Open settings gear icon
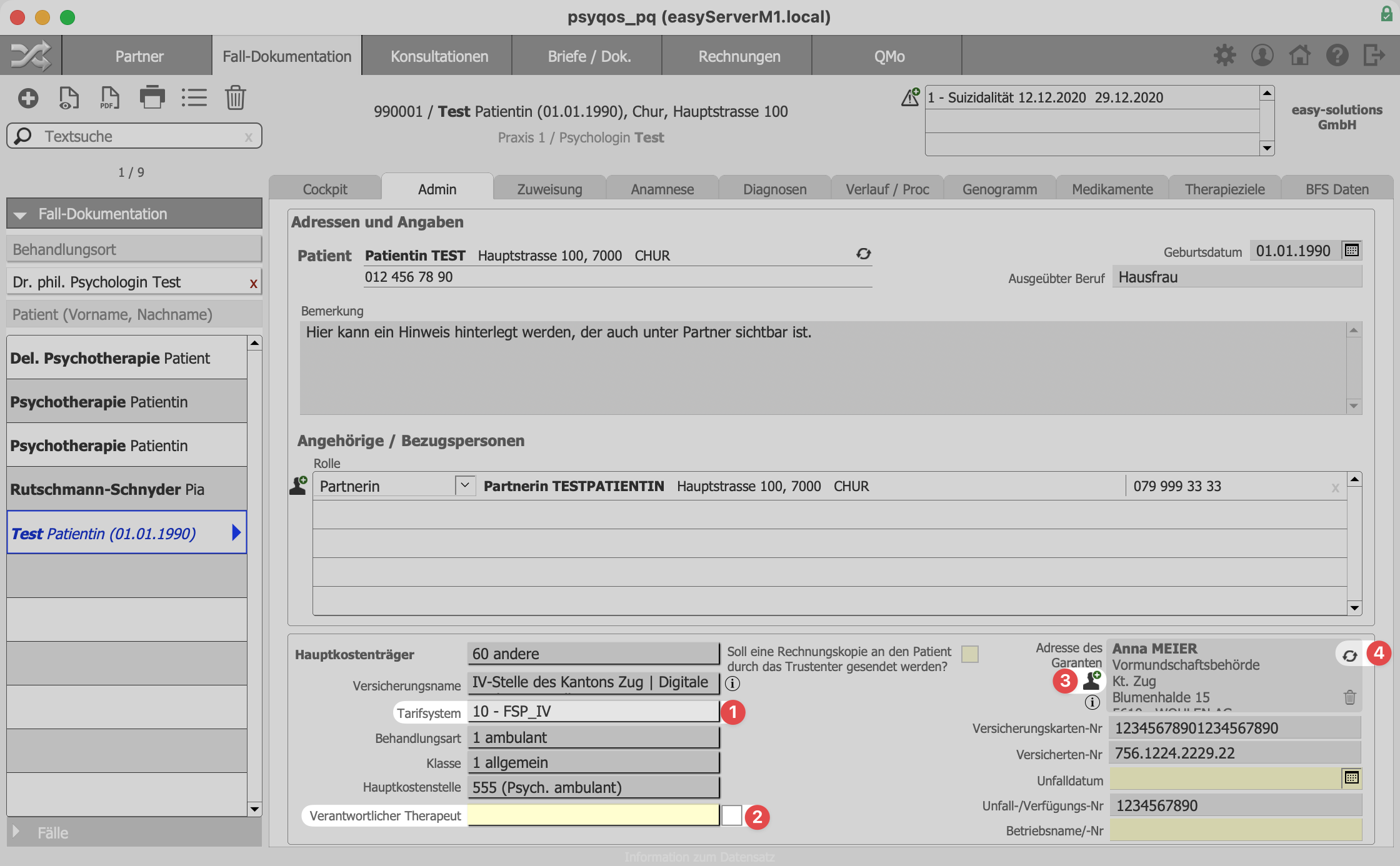The image size is (1400, 866). coord(1224,56)
